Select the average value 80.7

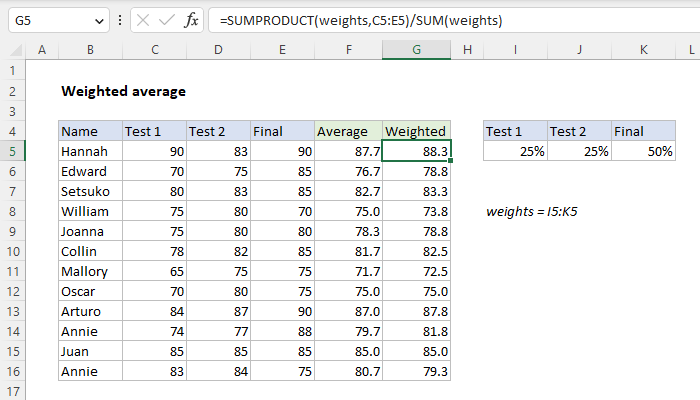[348, 371]
